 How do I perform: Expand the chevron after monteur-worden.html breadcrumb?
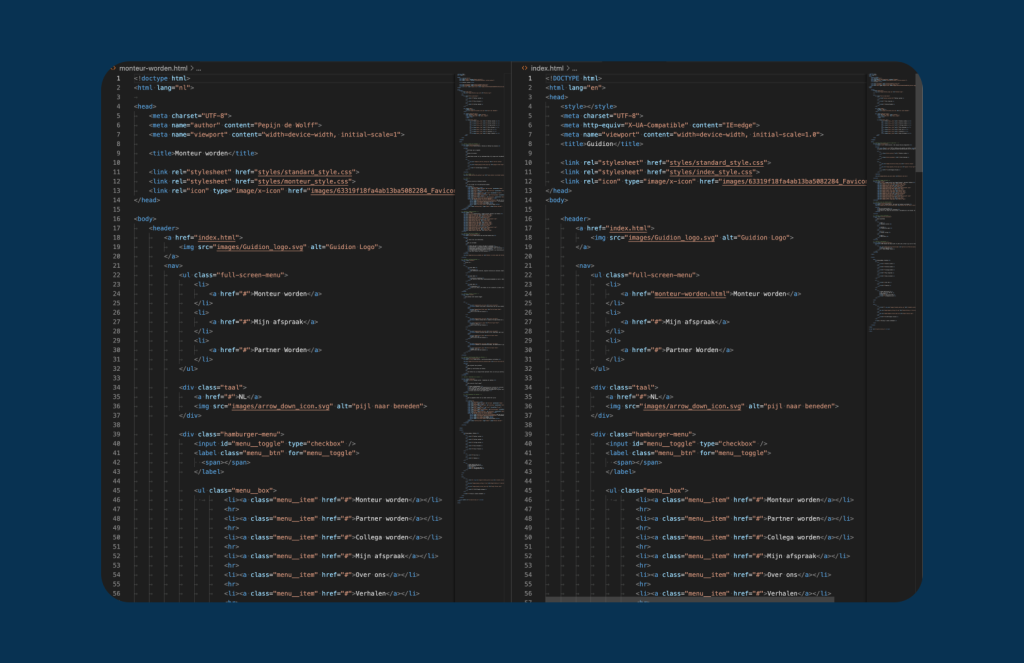[x=192, y=67]
